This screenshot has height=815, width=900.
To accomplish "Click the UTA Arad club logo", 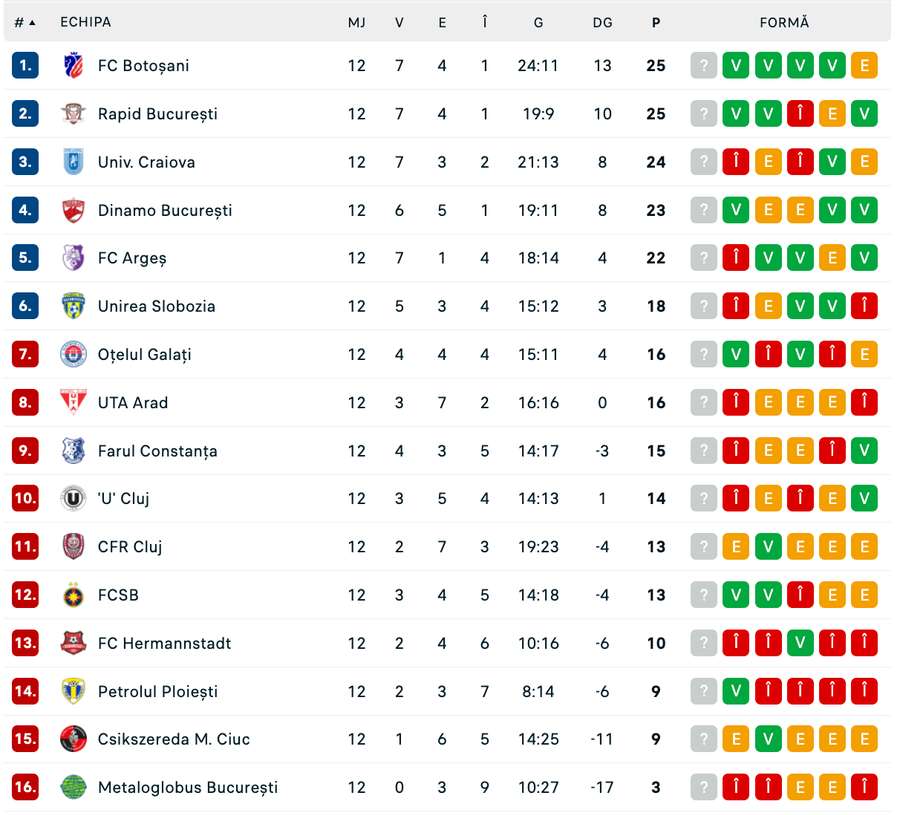I will coord(73,403).
